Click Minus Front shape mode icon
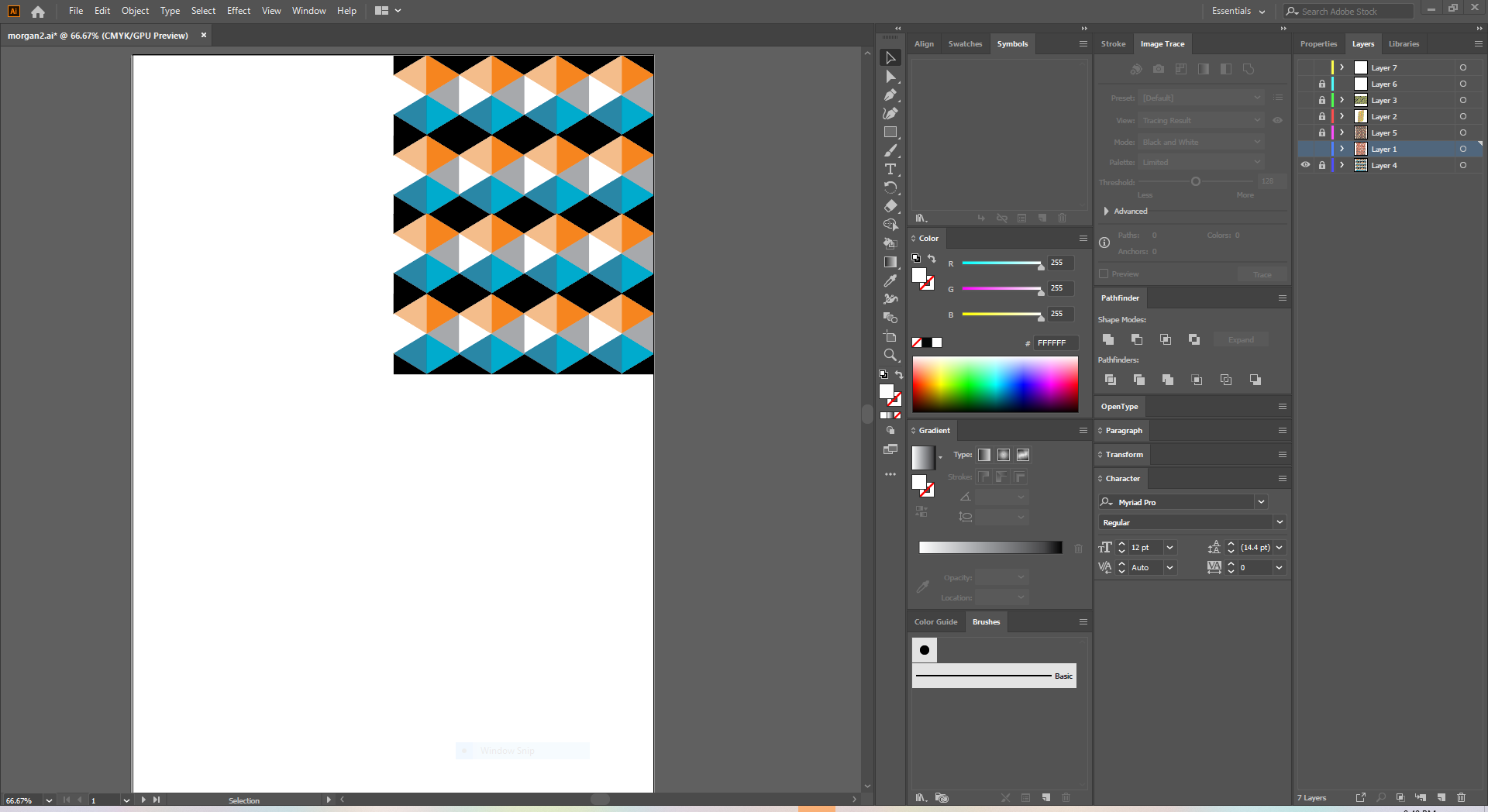The image size is (1488, 812). (1137, 339)
